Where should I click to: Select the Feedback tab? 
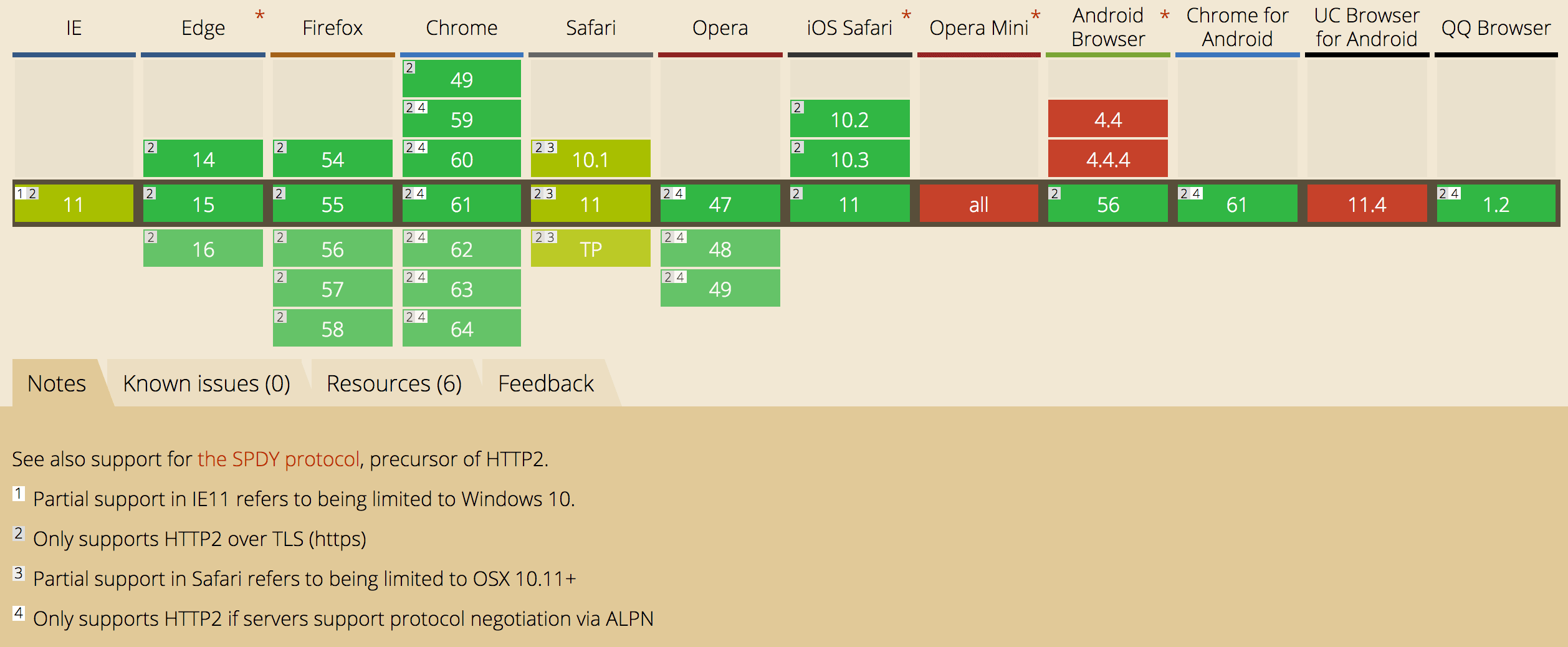coord(546,383)
